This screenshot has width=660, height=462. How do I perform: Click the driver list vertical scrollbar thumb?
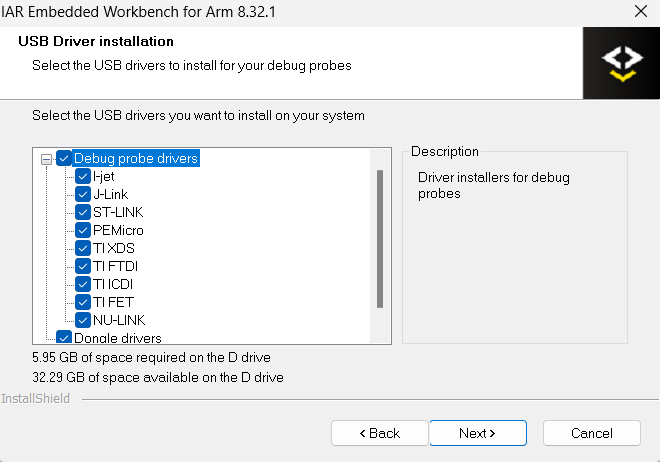[380, 239]
